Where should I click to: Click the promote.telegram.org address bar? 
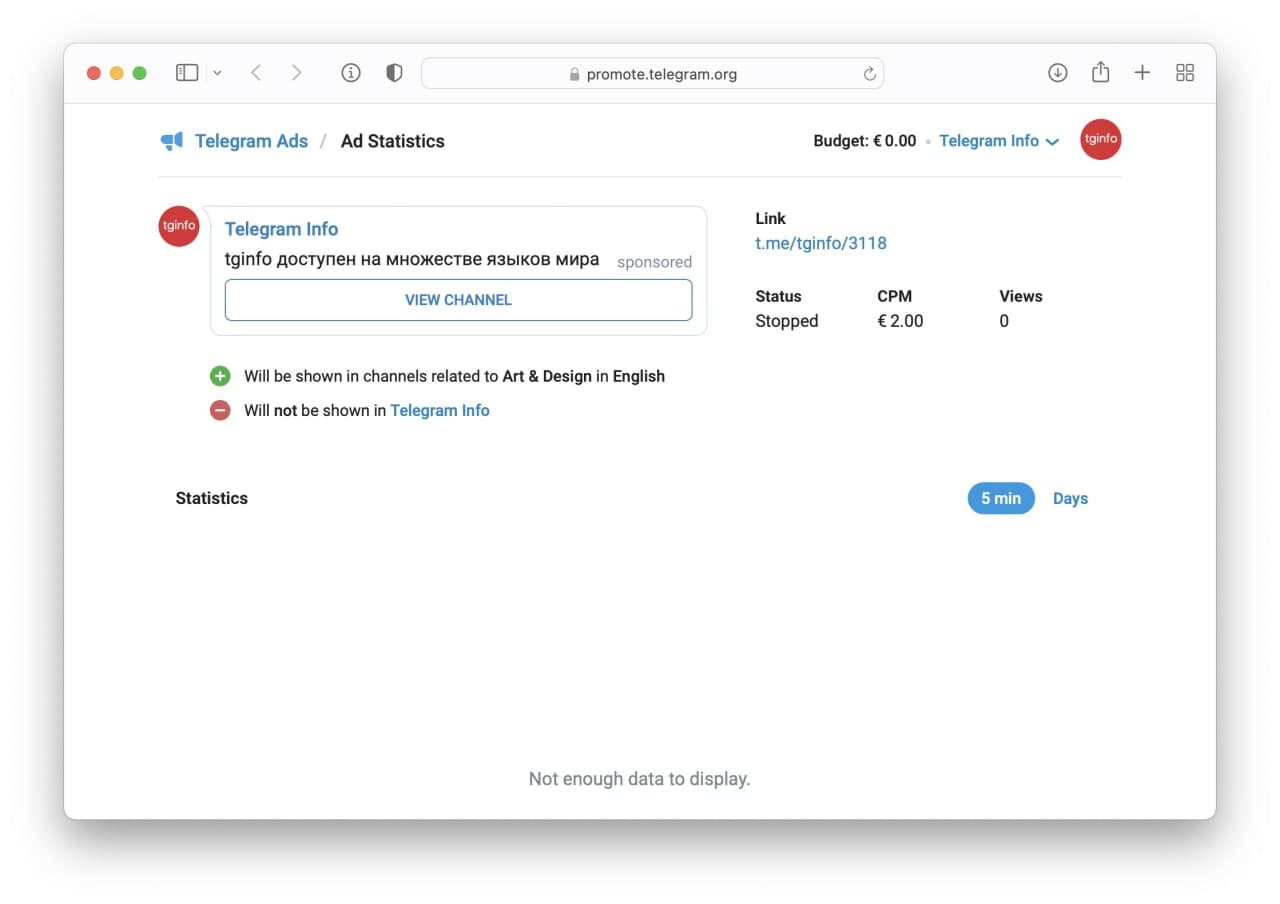point(652,74)
